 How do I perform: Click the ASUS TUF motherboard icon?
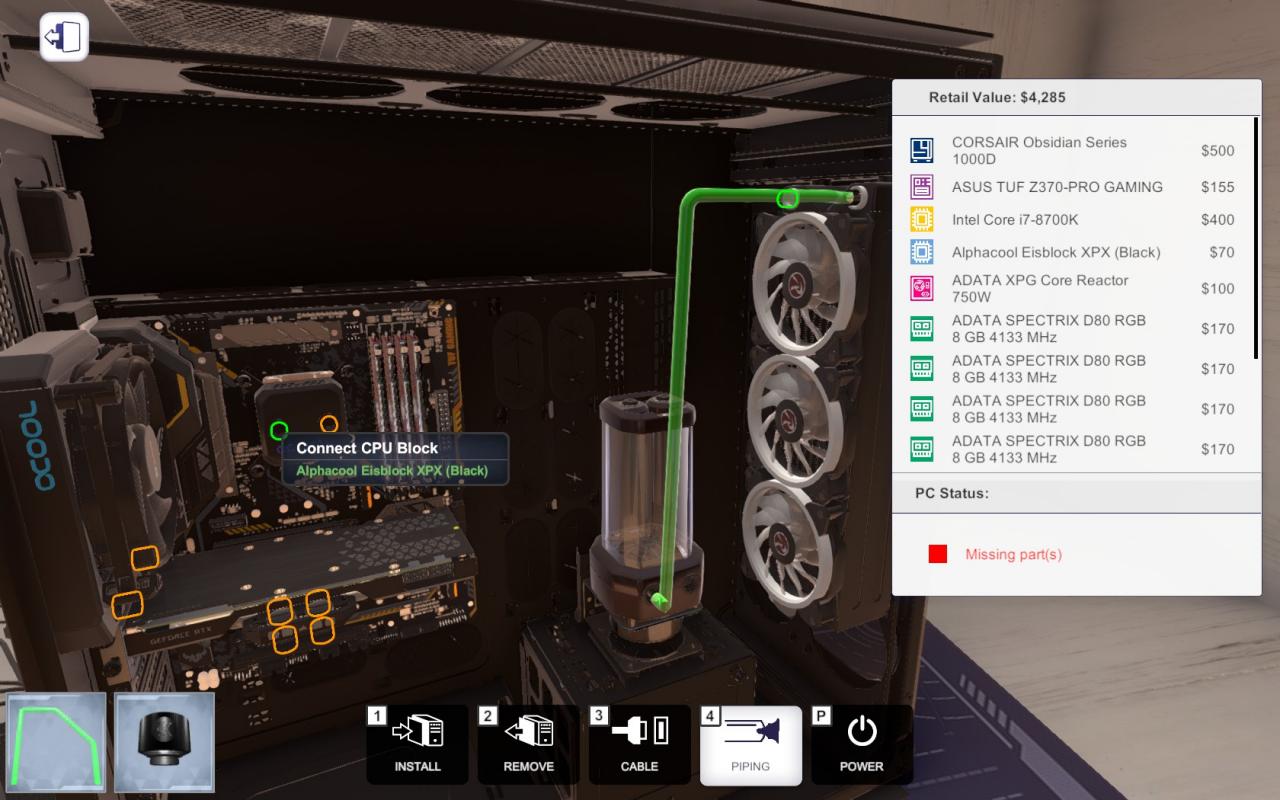921,187
